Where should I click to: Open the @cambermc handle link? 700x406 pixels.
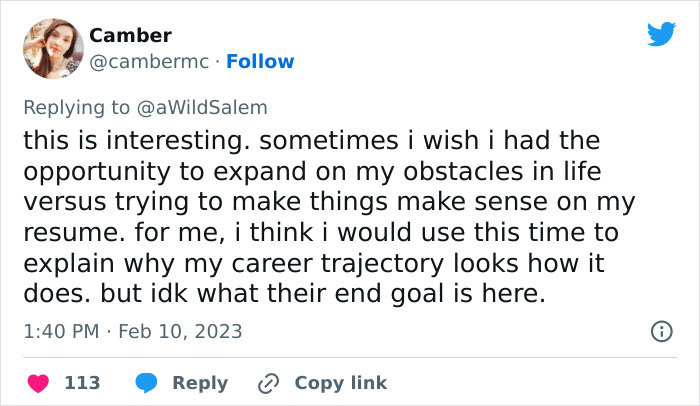coord(149,62)
